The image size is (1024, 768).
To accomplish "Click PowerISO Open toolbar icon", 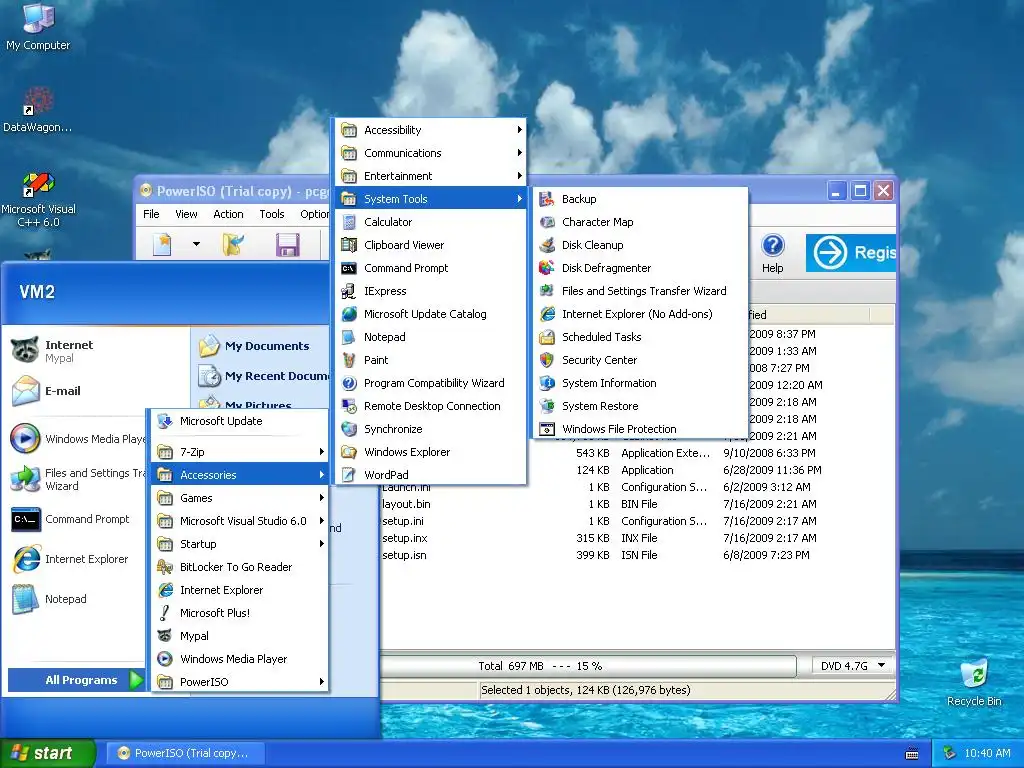I will [233, 244].
